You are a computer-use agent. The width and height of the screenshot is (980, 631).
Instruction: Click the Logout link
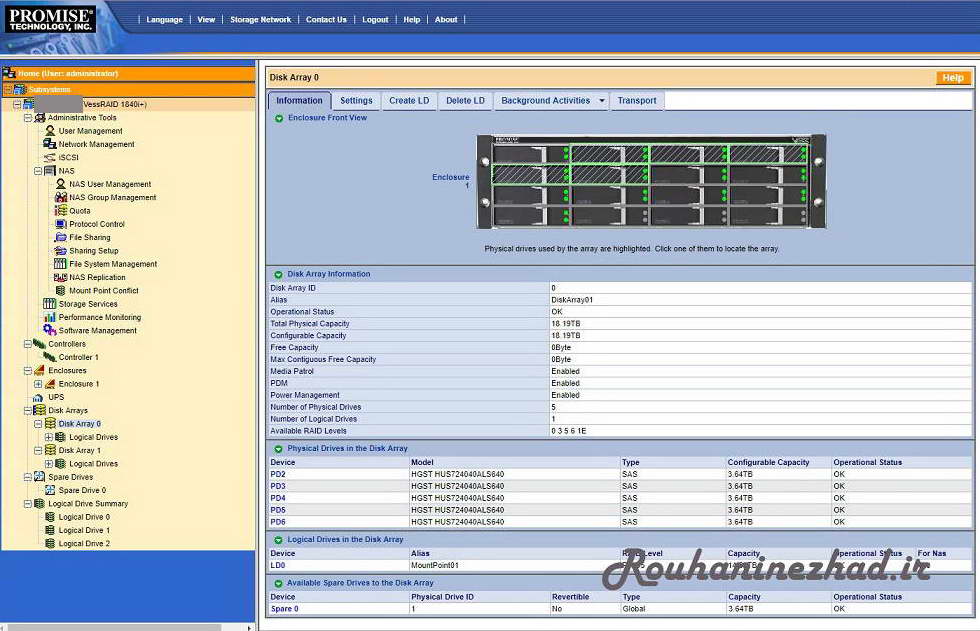[375, 19]
